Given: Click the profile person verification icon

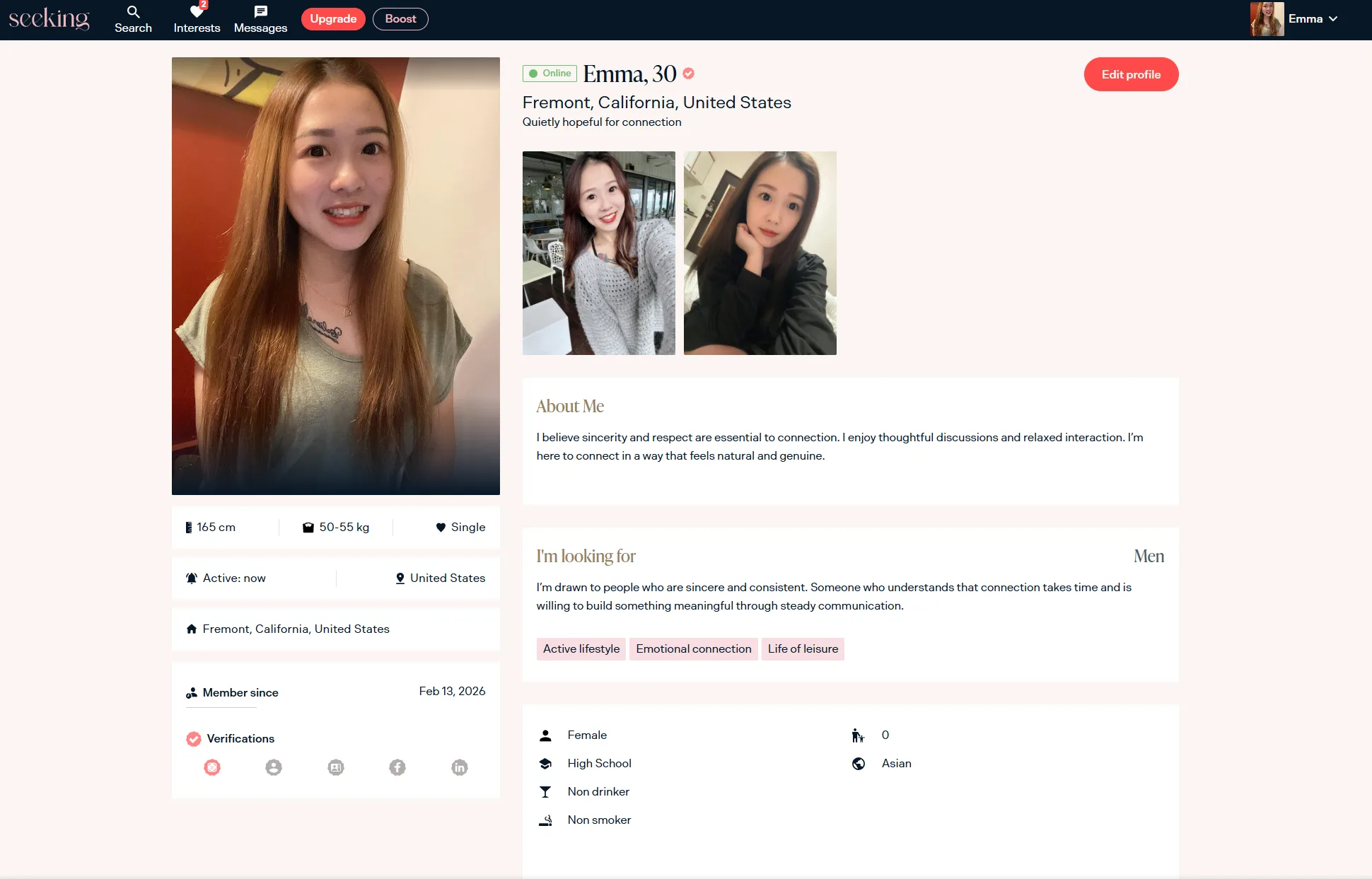Looking at the screenshot, I should 274,767.
